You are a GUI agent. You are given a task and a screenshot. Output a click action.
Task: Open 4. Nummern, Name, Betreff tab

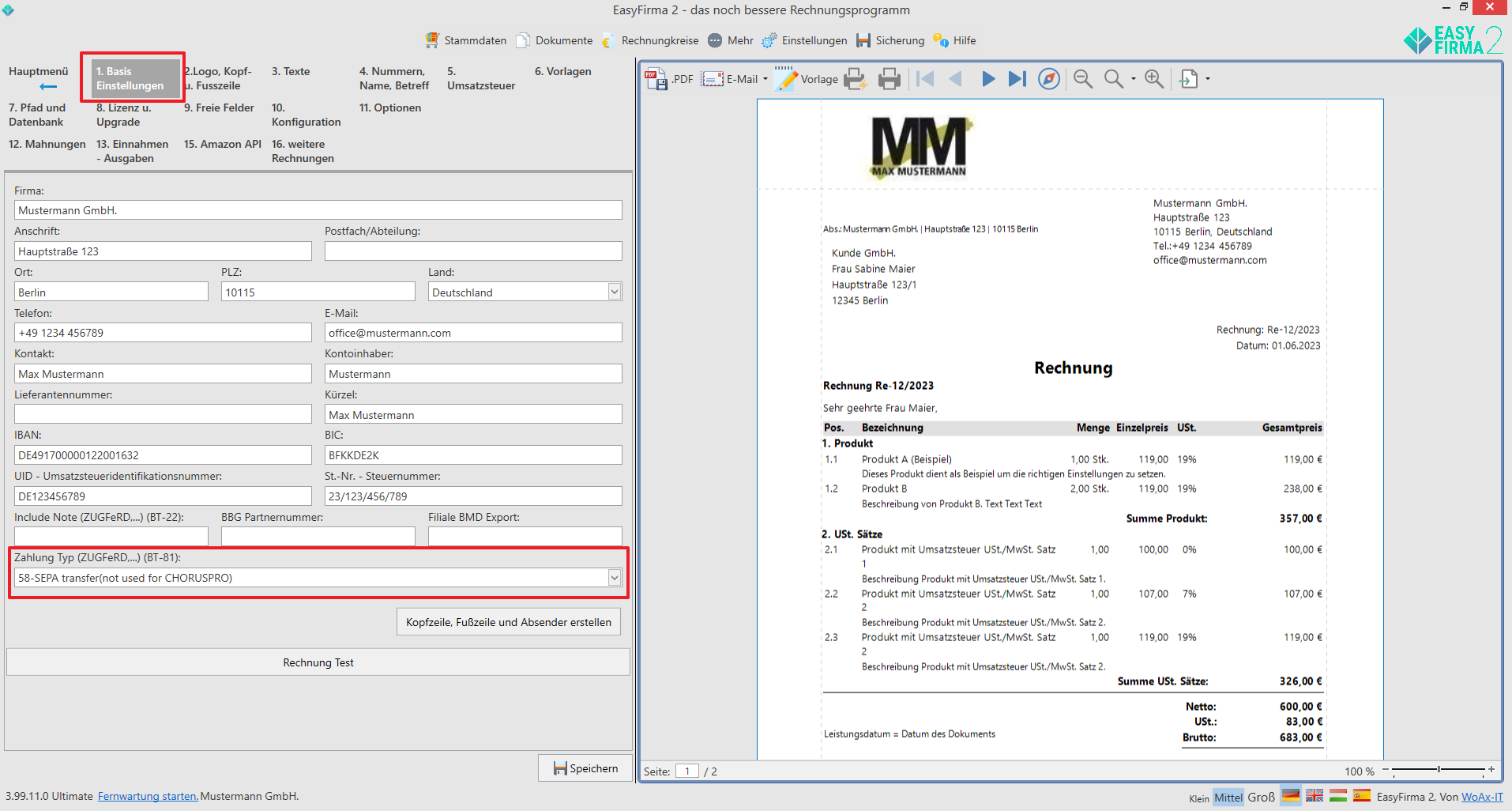[x=394, y=78]
